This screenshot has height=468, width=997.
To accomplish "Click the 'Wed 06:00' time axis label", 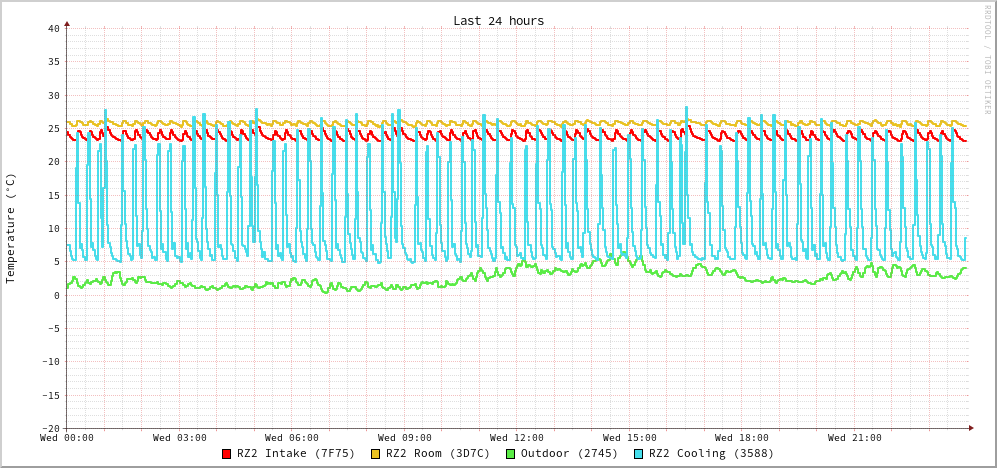I will 292,438.
